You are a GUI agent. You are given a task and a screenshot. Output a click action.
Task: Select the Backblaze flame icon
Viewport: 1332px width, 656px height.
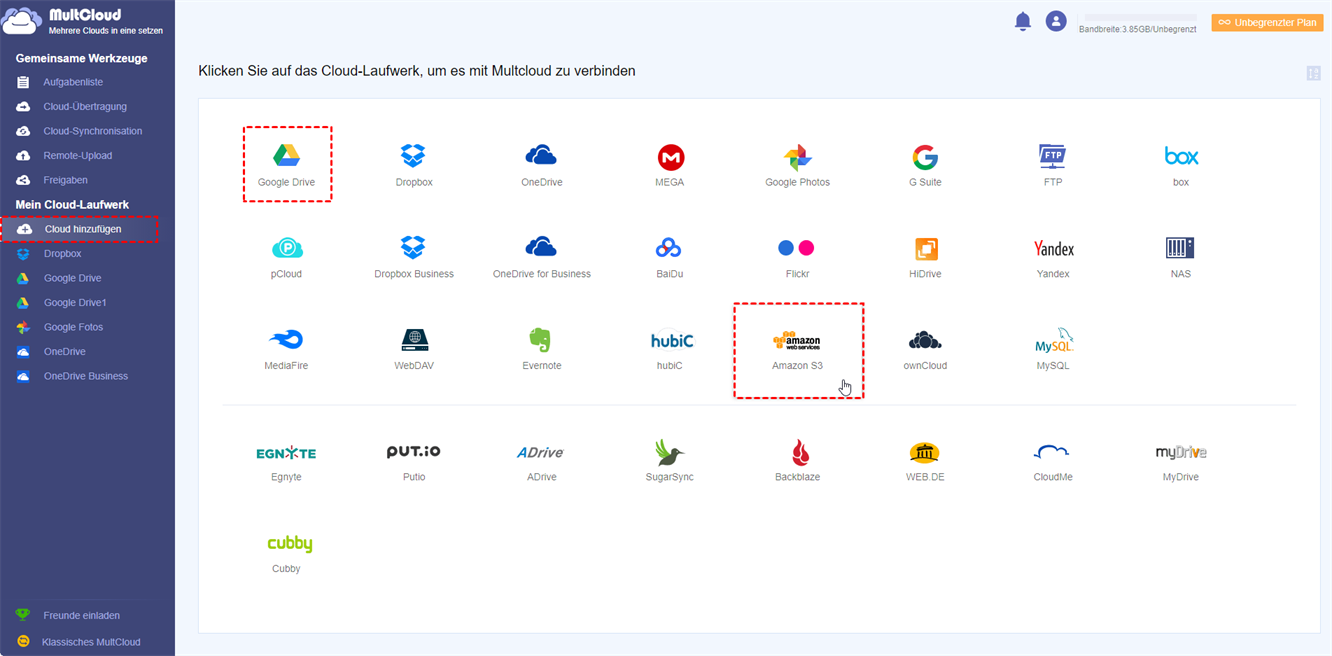[799, 452]
